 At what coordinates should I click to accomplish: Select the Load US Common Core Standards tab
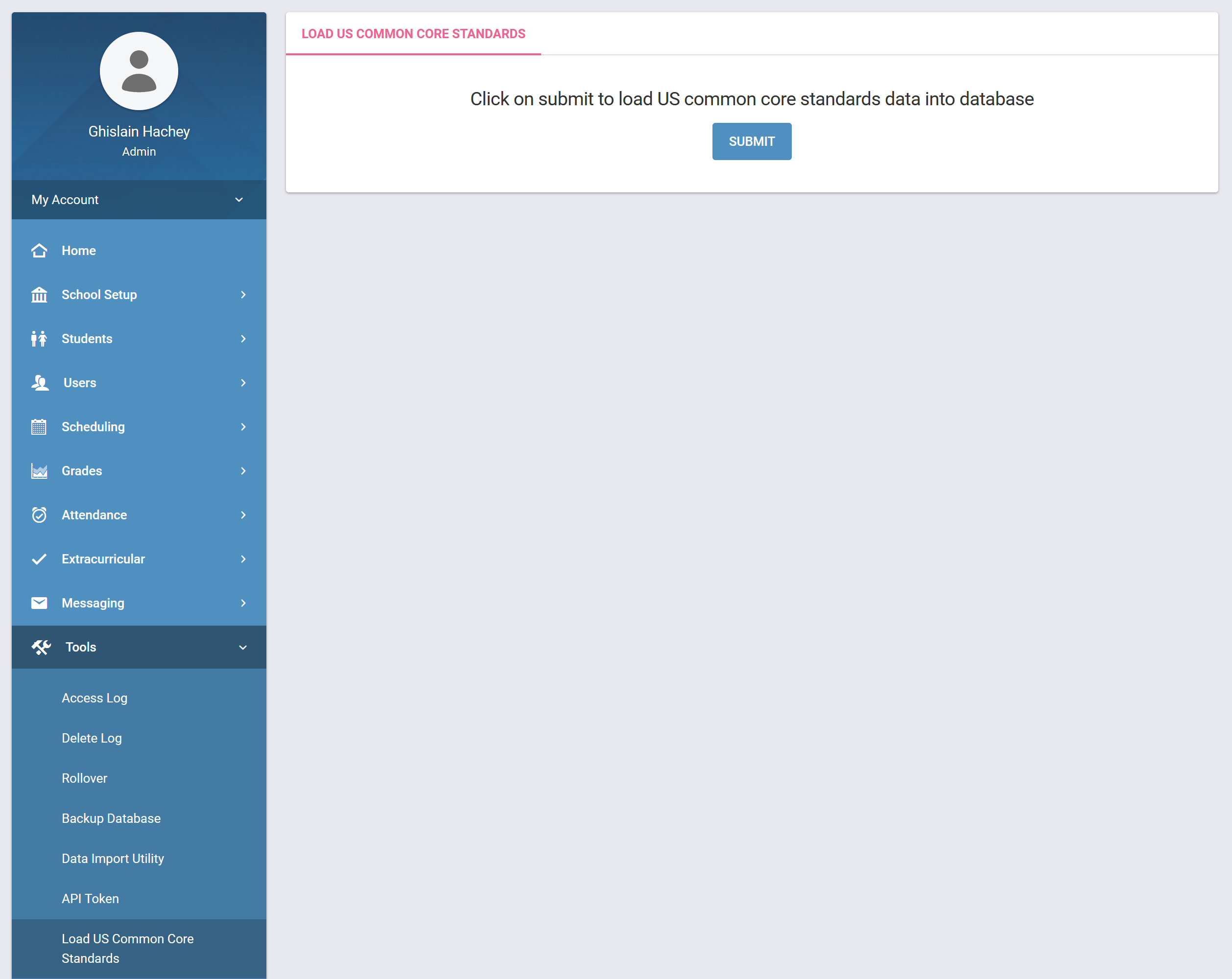(x=413, y=34)
